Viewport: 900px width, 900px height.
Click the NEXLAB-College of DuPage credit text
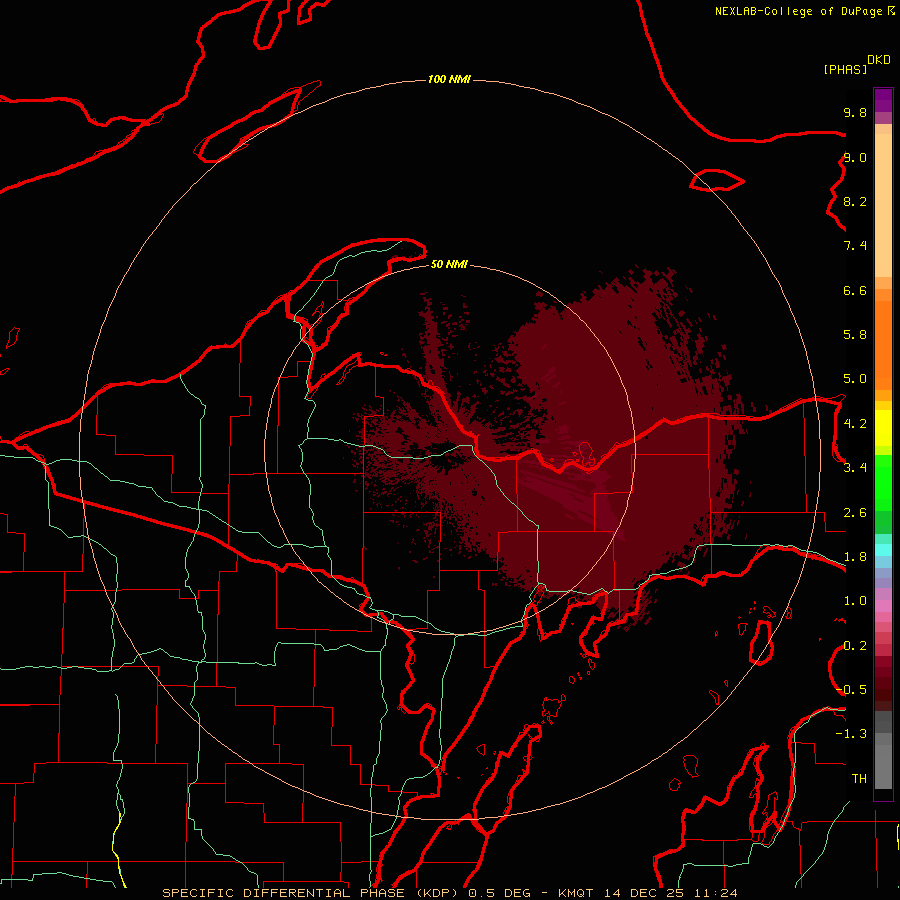point(805,11)
